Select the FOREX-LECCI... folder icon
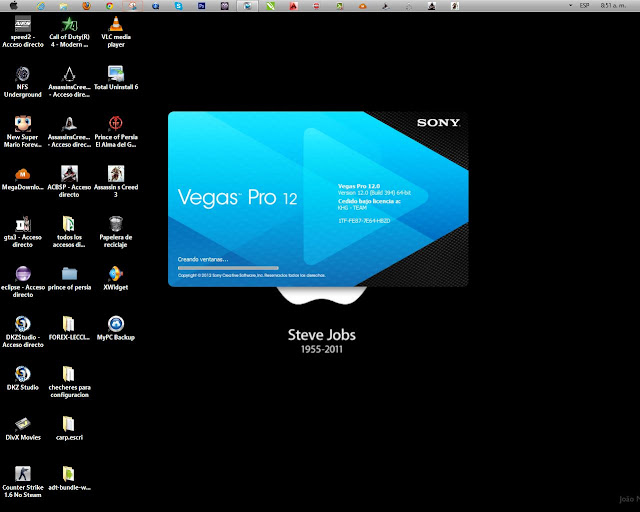 tap(69, 329)
